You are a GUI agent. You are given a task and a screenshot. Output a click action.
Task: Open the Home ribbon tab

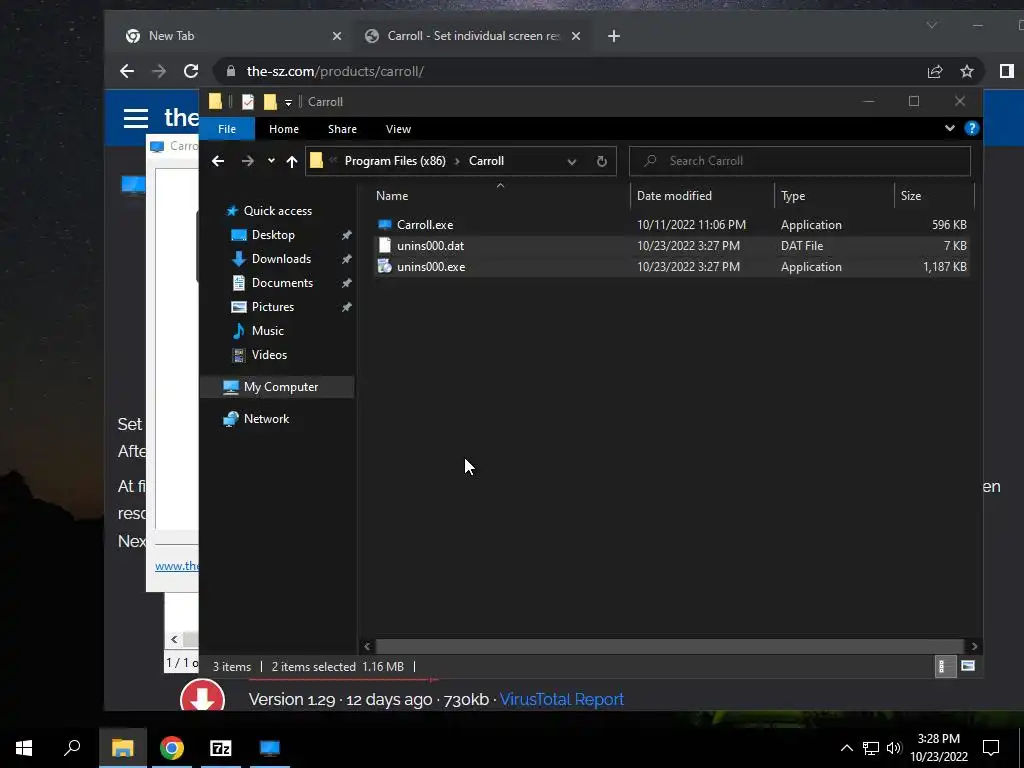[283, 129]
